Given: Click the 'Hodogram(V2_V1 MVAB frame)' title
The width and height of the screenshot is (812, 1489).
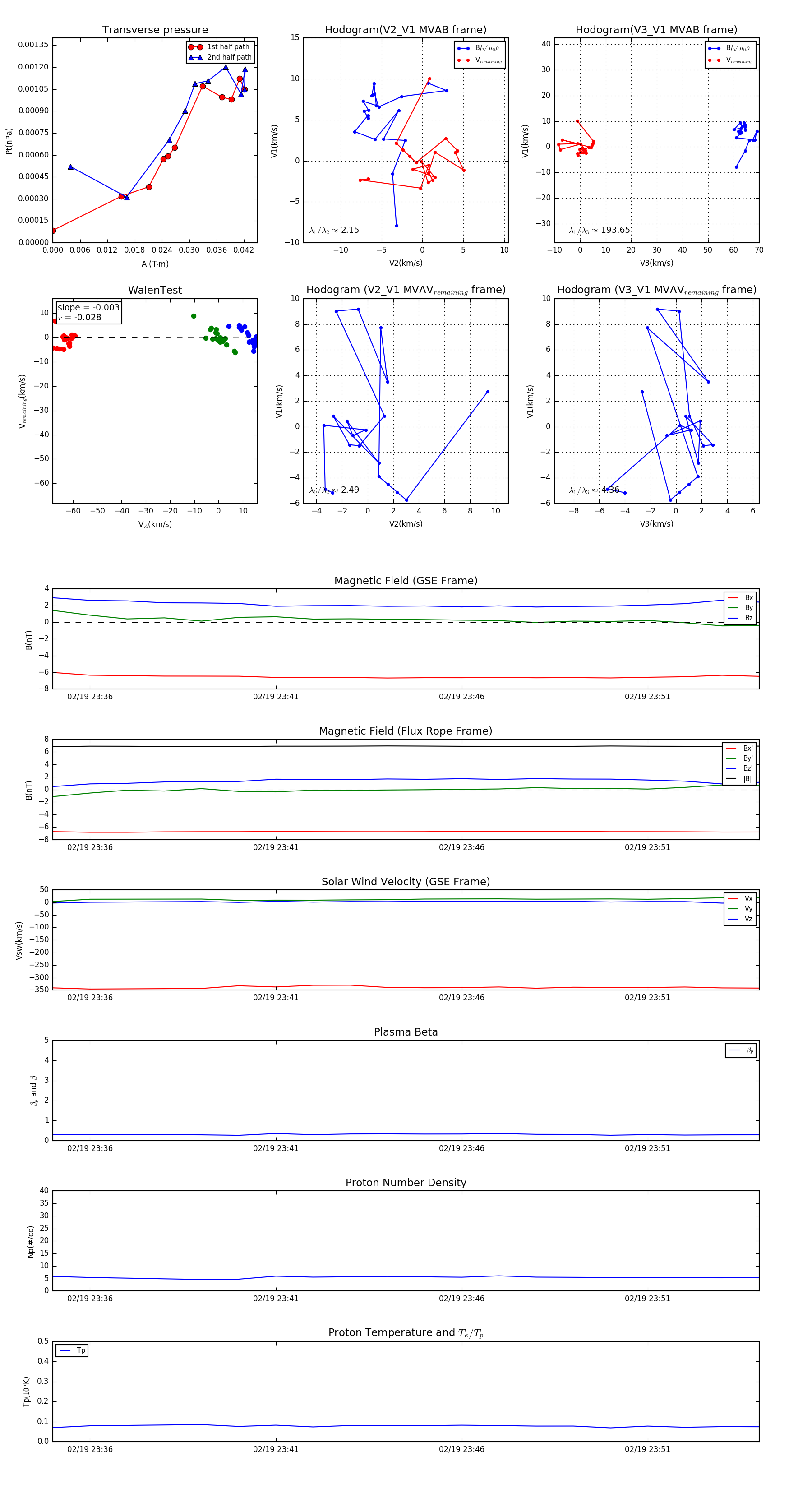Looking at the screenshot, I should (406, 30).
